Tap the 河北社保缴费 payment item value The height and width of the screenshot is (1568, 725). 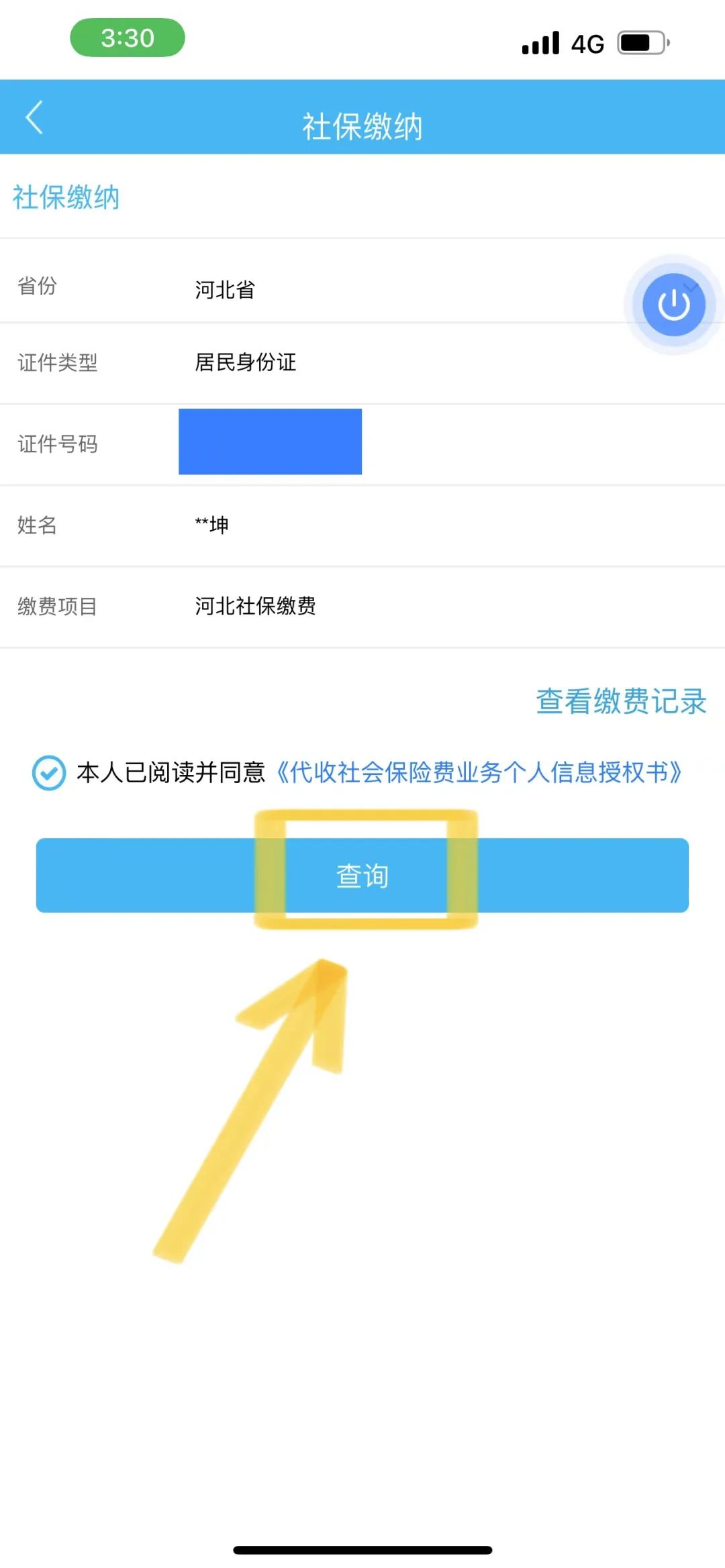point(255,607)
